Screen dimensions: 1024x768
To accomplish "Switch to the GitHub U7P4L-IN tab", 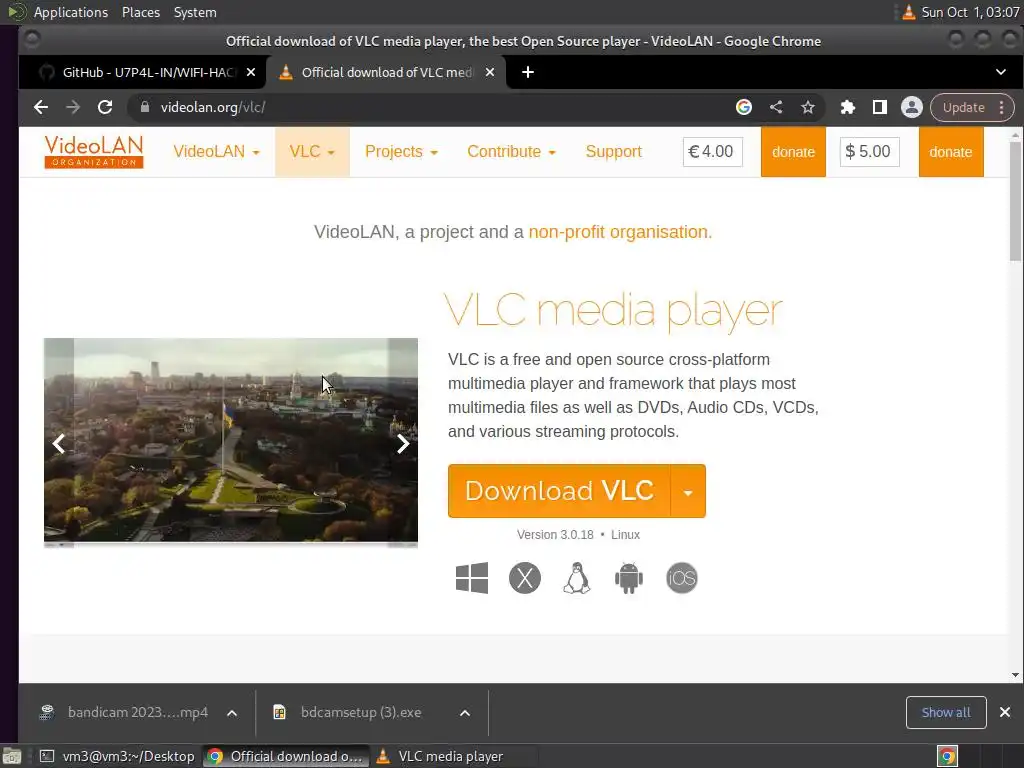I will [x=147, y=72].
